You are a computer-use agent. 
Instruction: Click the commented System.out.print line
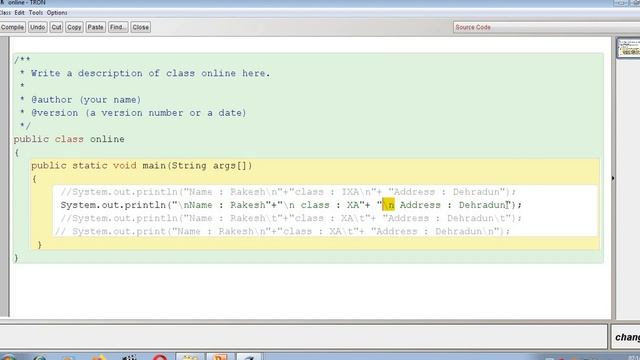tap(282, 231)
